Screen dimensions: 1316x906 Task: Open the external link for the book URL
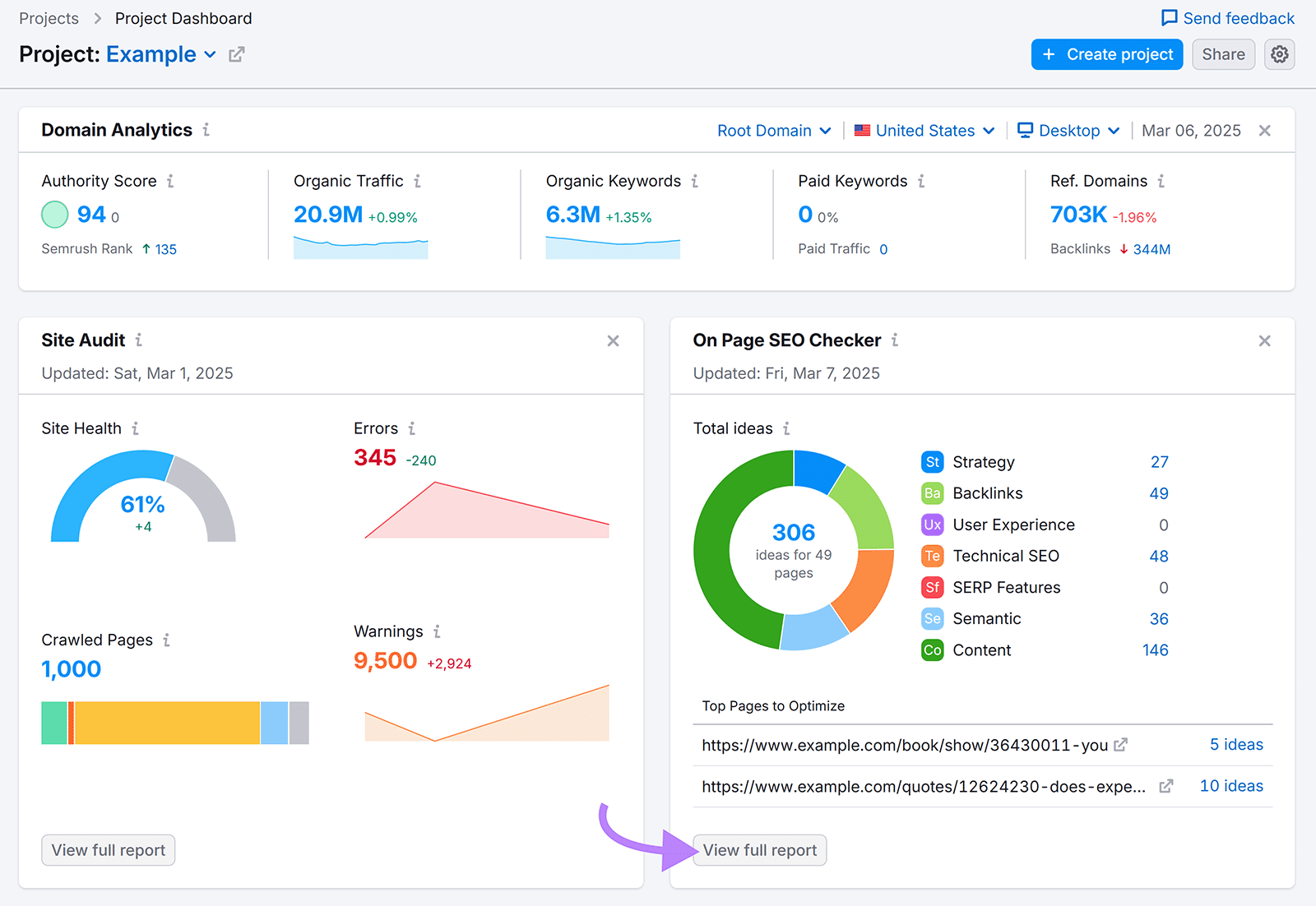pyautogui.click(x=1120, y=745)
